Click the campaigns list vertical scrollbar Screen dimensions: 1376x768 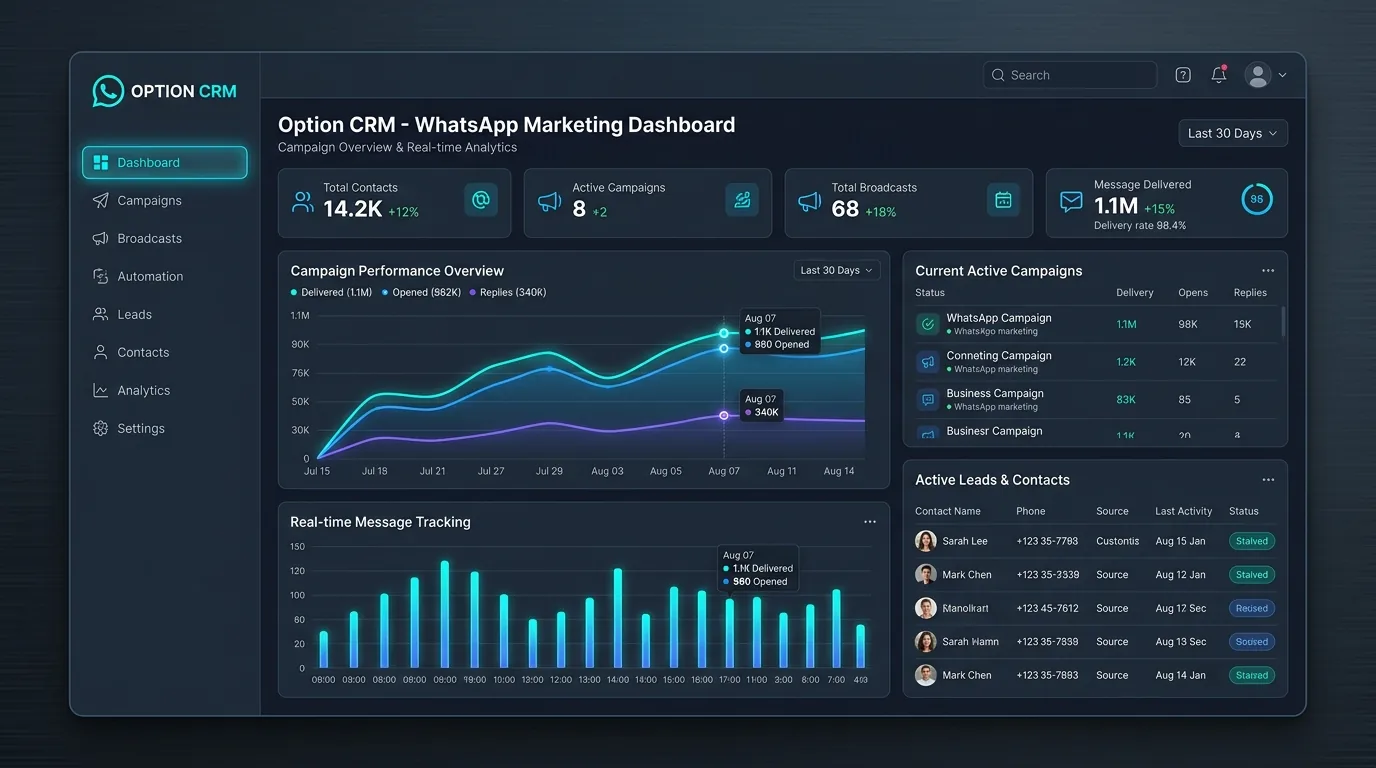click(1283, 321)
